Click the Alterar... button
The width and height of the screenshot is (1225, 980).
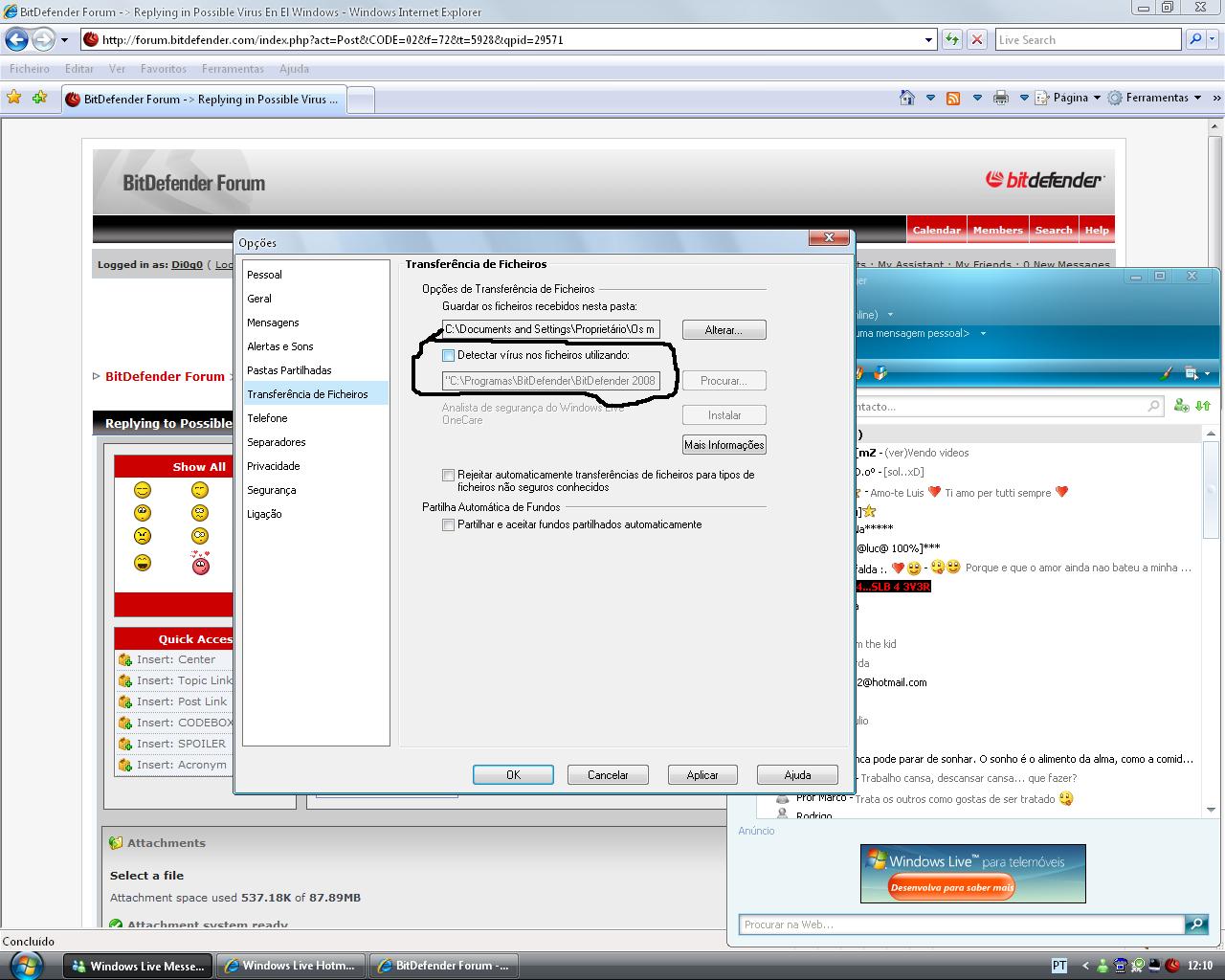click(724, 330)
